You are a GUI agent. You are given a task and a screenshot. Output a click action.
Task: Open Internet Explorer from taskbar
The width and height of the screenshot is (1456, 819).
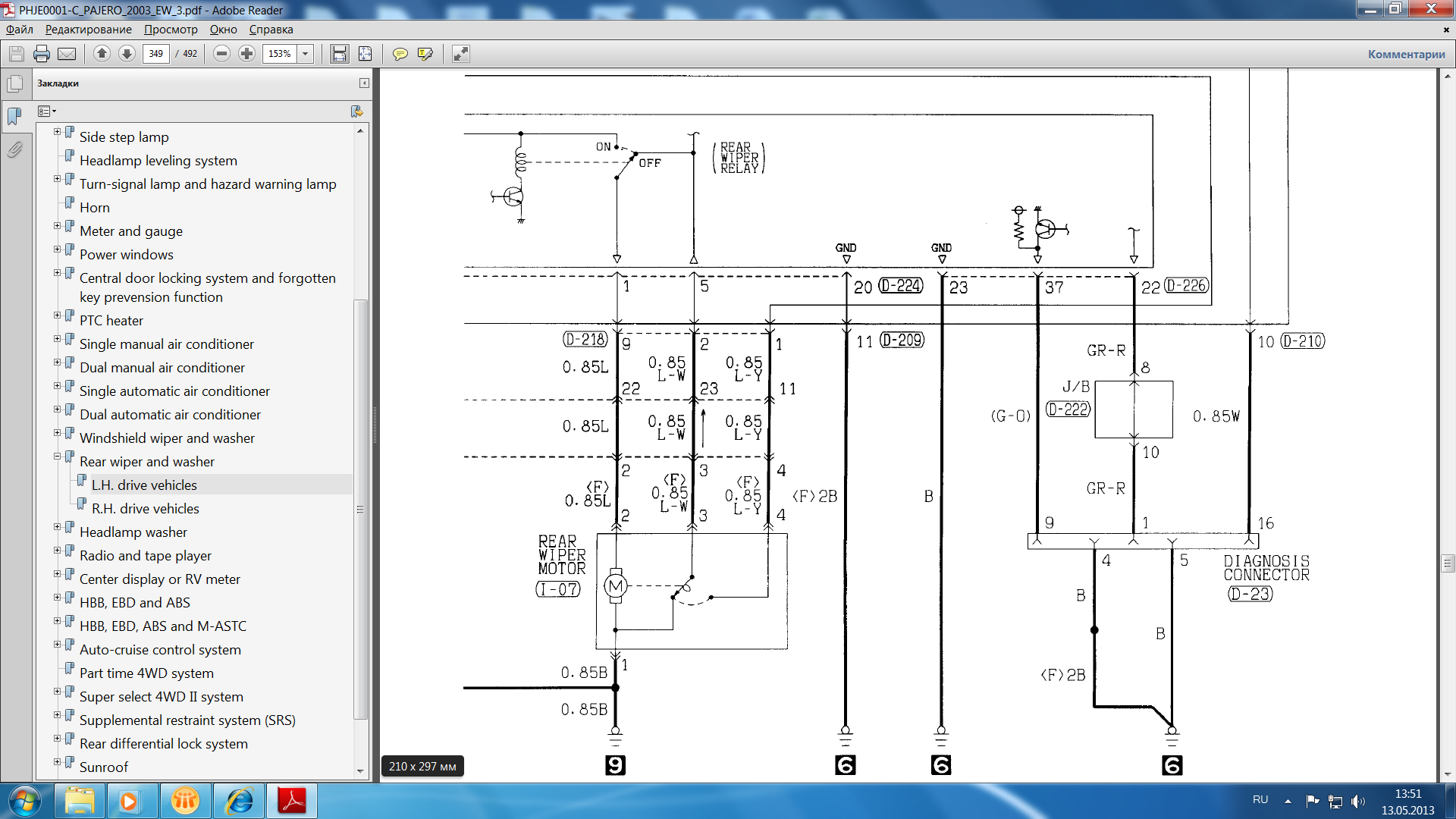point(240,801)
